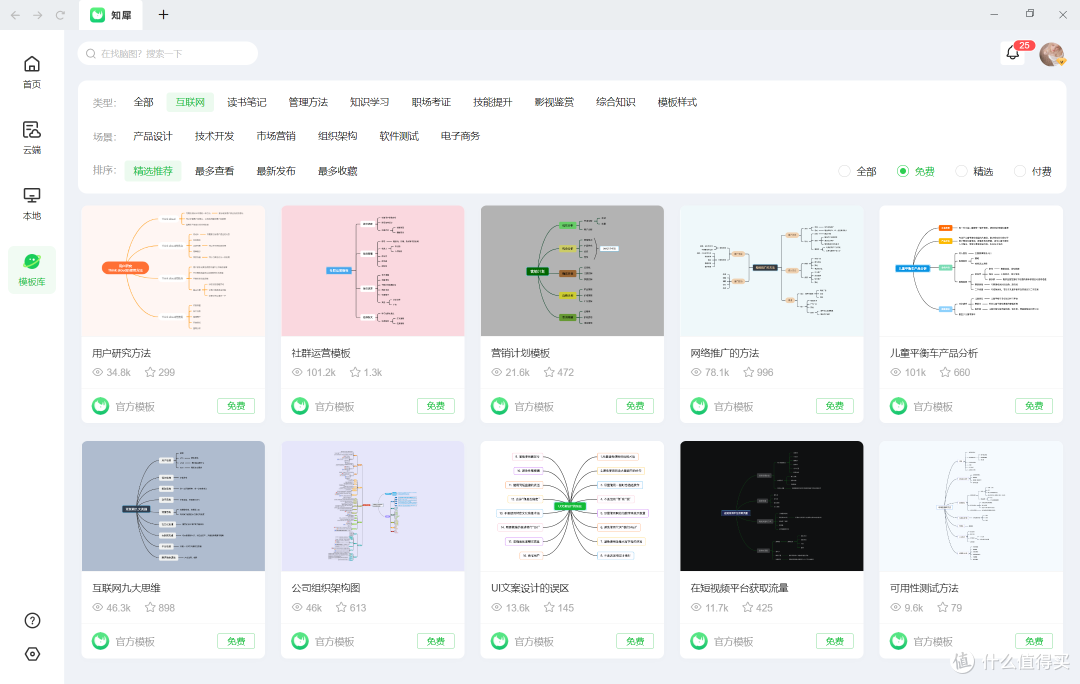Open the 本地 local files sidebar icon
This screenshot has width=1080, height=684.
pyautogui.click(x=32, y=204)
